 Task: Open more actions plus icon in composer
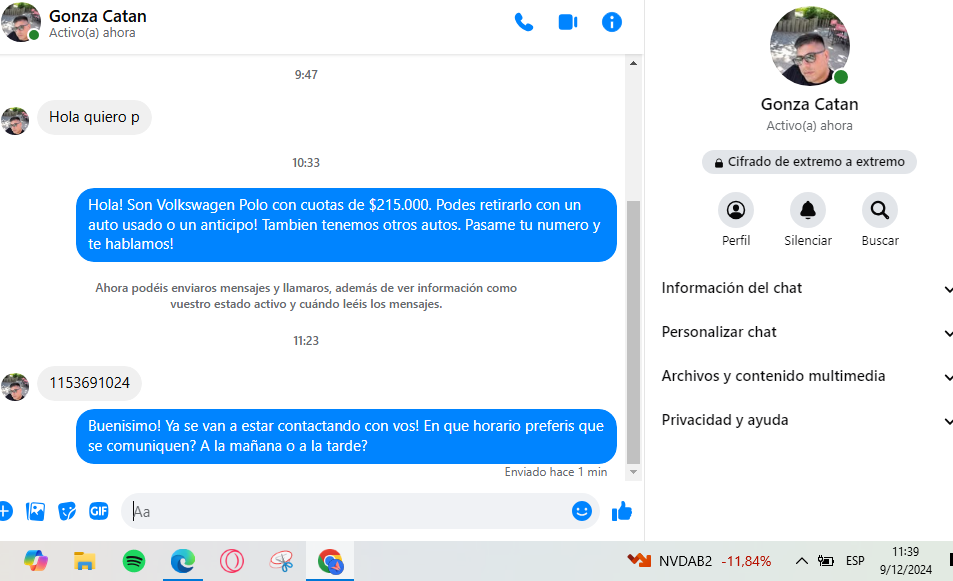tap(5, 511)
